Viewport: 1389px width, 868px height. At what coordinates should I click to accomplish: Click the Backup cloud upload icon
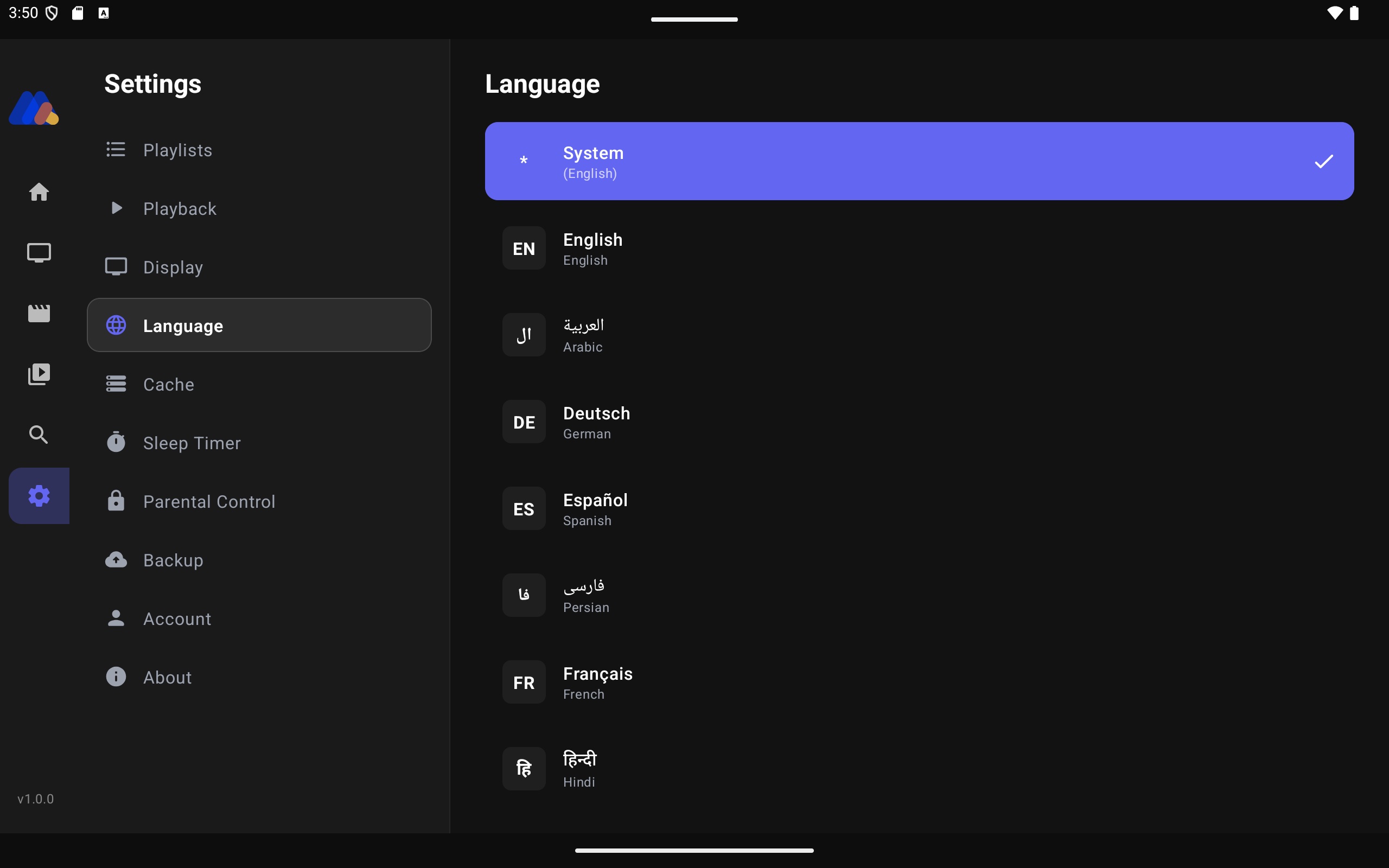(116, 559)
